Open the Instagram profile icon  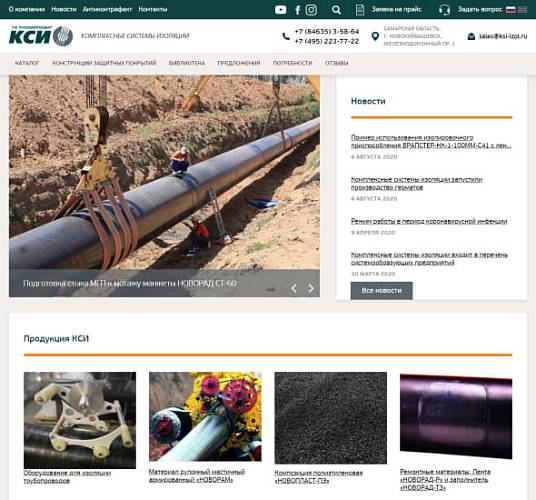click(x=311, y=10)
